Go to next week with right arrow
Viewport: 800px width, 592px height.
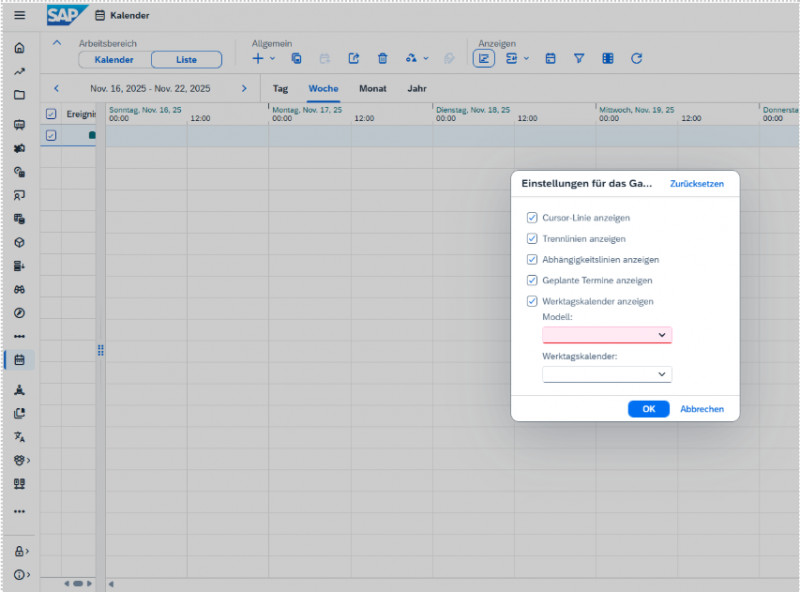point(243,88)
